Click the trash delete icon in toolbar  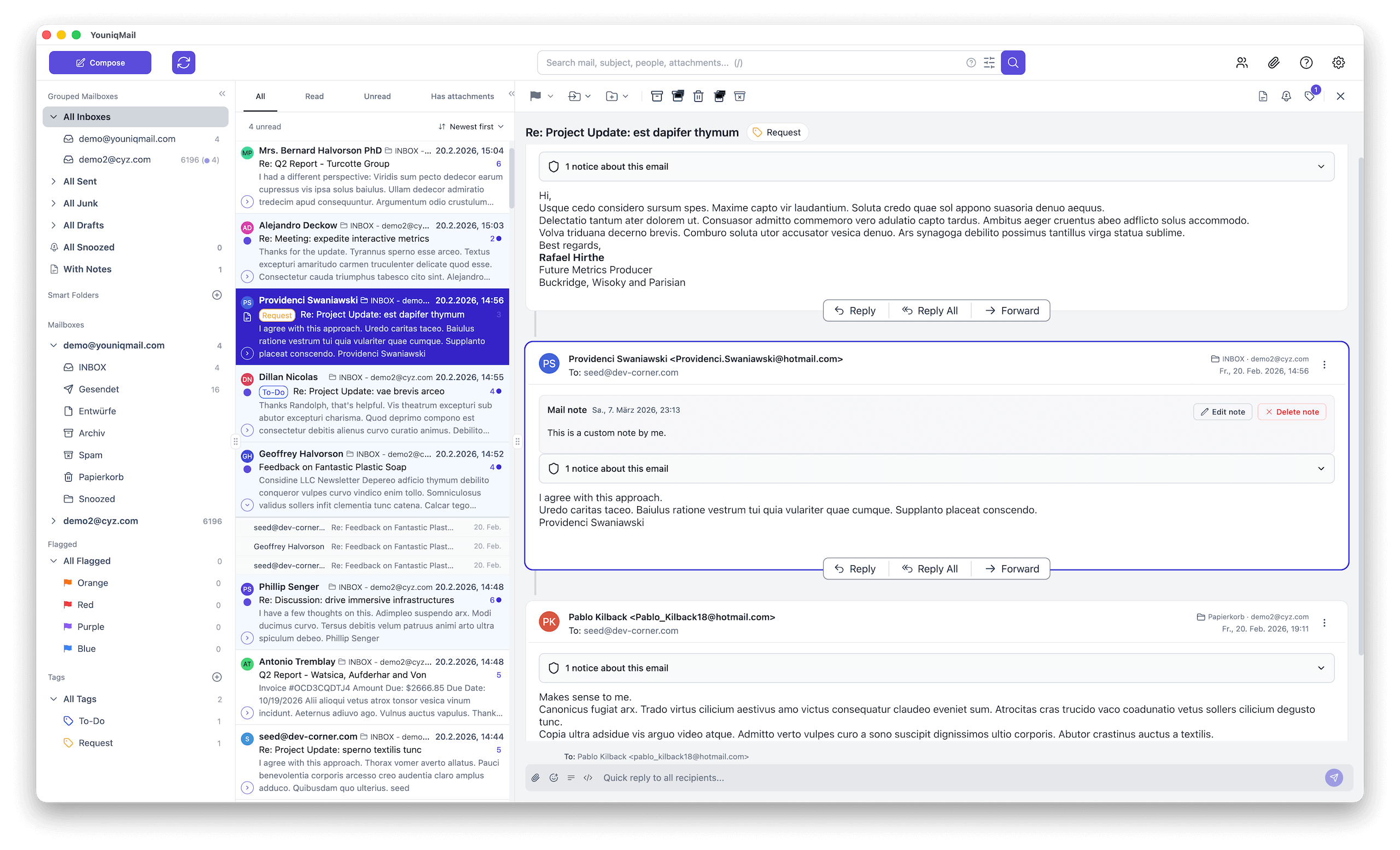(698, 96)
